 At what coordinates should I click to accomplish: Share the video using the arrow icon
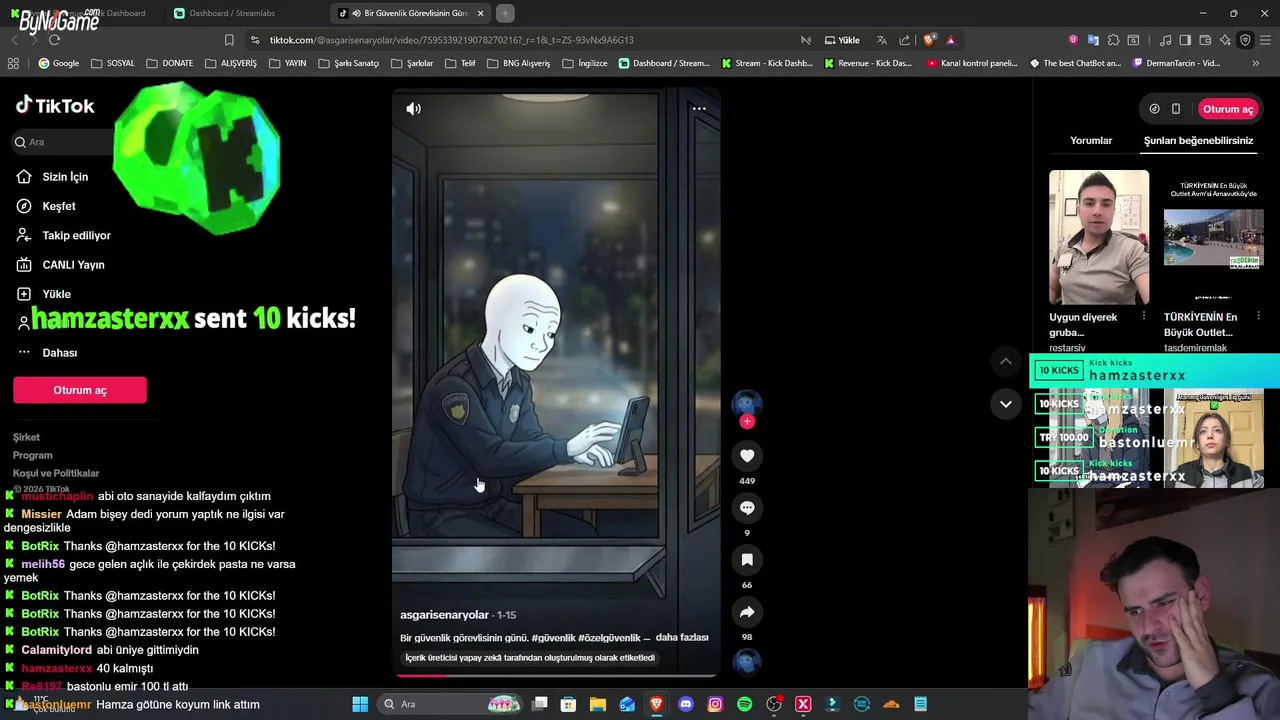click(x=747, y=612)
